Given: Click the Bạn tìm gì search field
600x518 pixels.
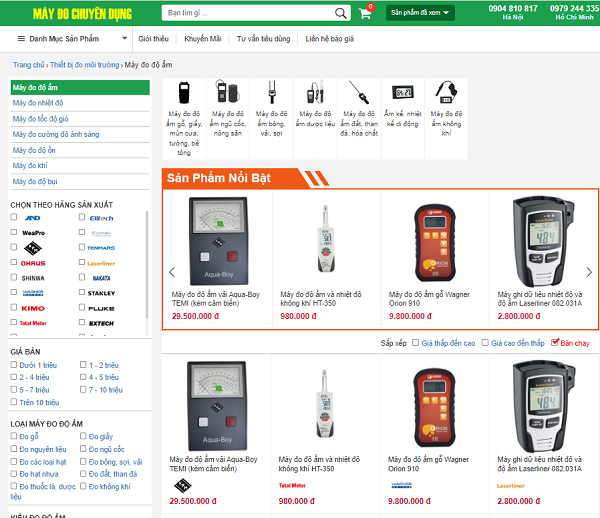Looking at the screenshot, I should point(249,13).
